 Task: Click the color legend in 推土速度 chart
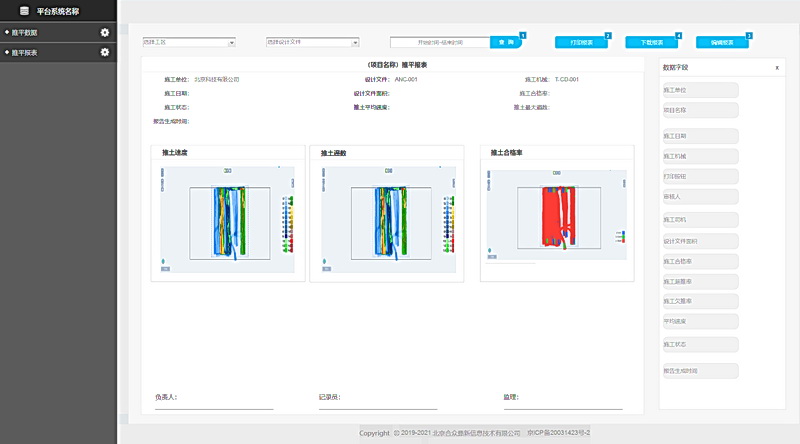[x=287, y=221]
